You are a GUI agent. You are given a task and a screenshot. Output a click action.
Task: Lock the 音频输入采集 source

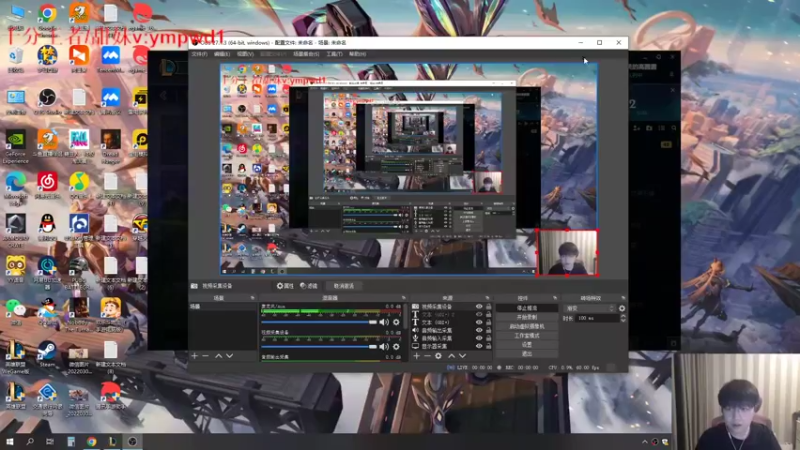(488, 338)
